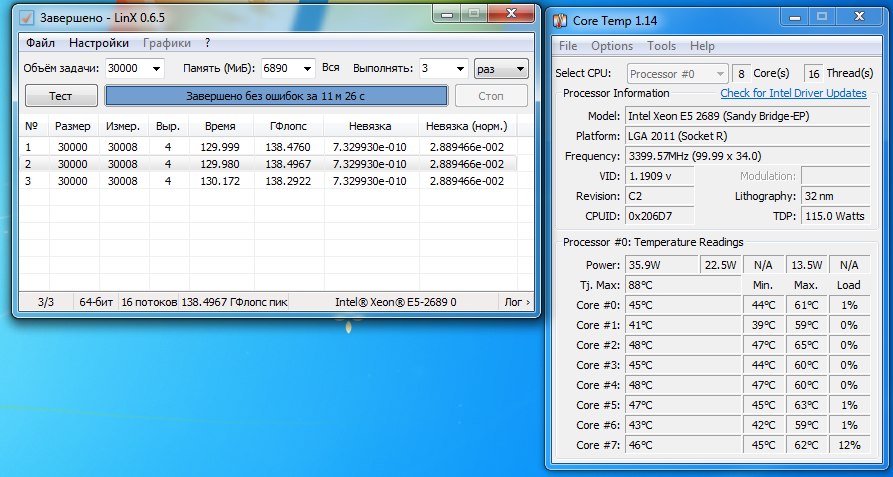Click the Выр. column header

[x=169, y=126]
